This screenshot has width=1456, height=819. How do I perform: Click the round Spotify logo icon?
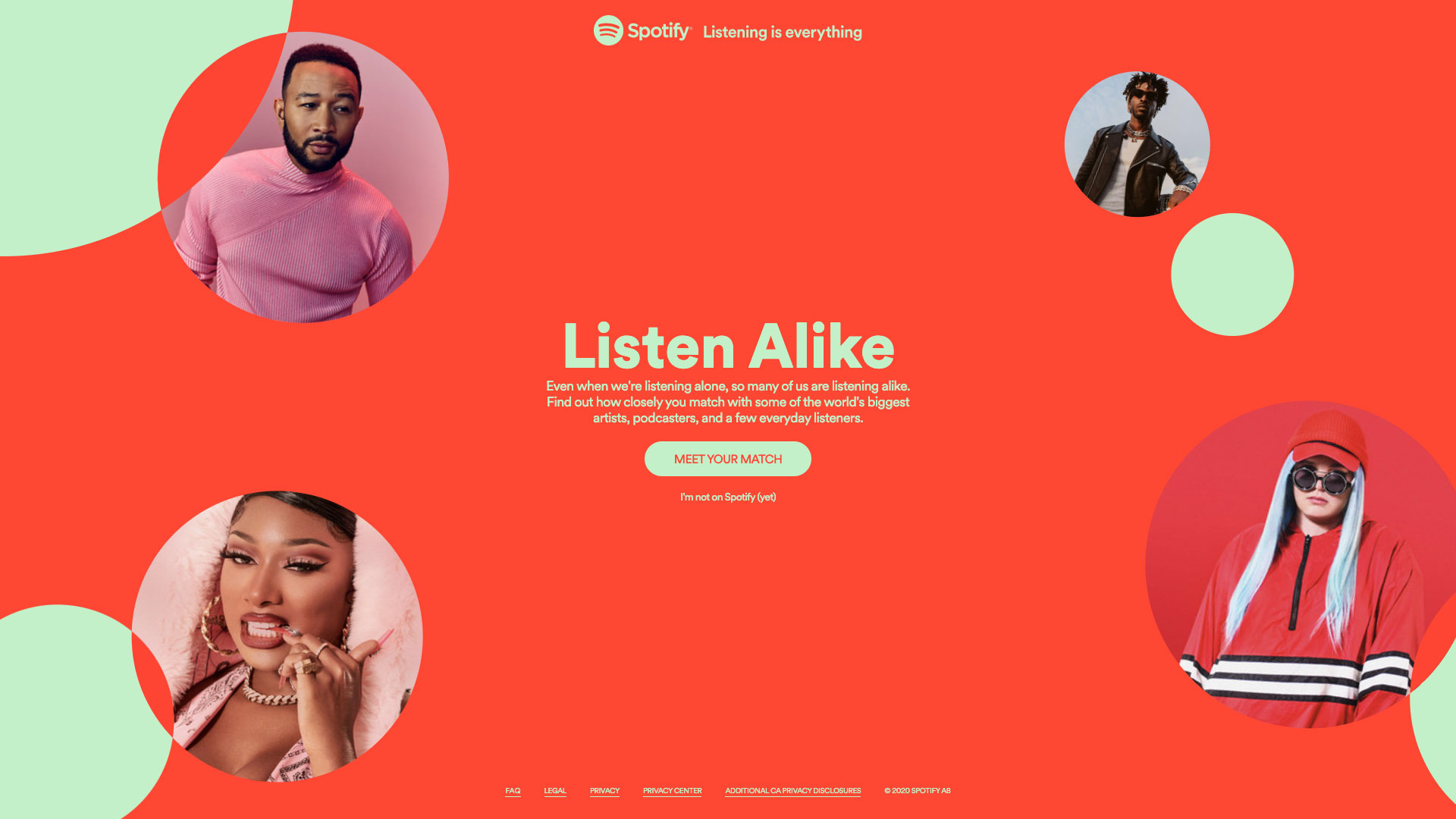click(608, 30)
